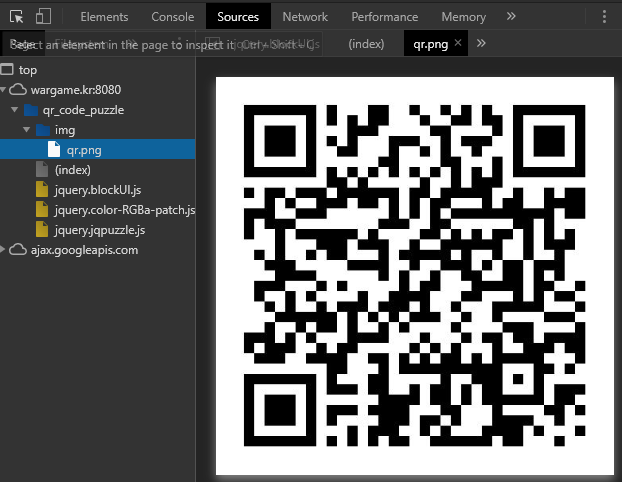This screenshot has width=622, height=482.
Task: Click the wargame.kr:8080 cloud icon
Action: [18, 90]
